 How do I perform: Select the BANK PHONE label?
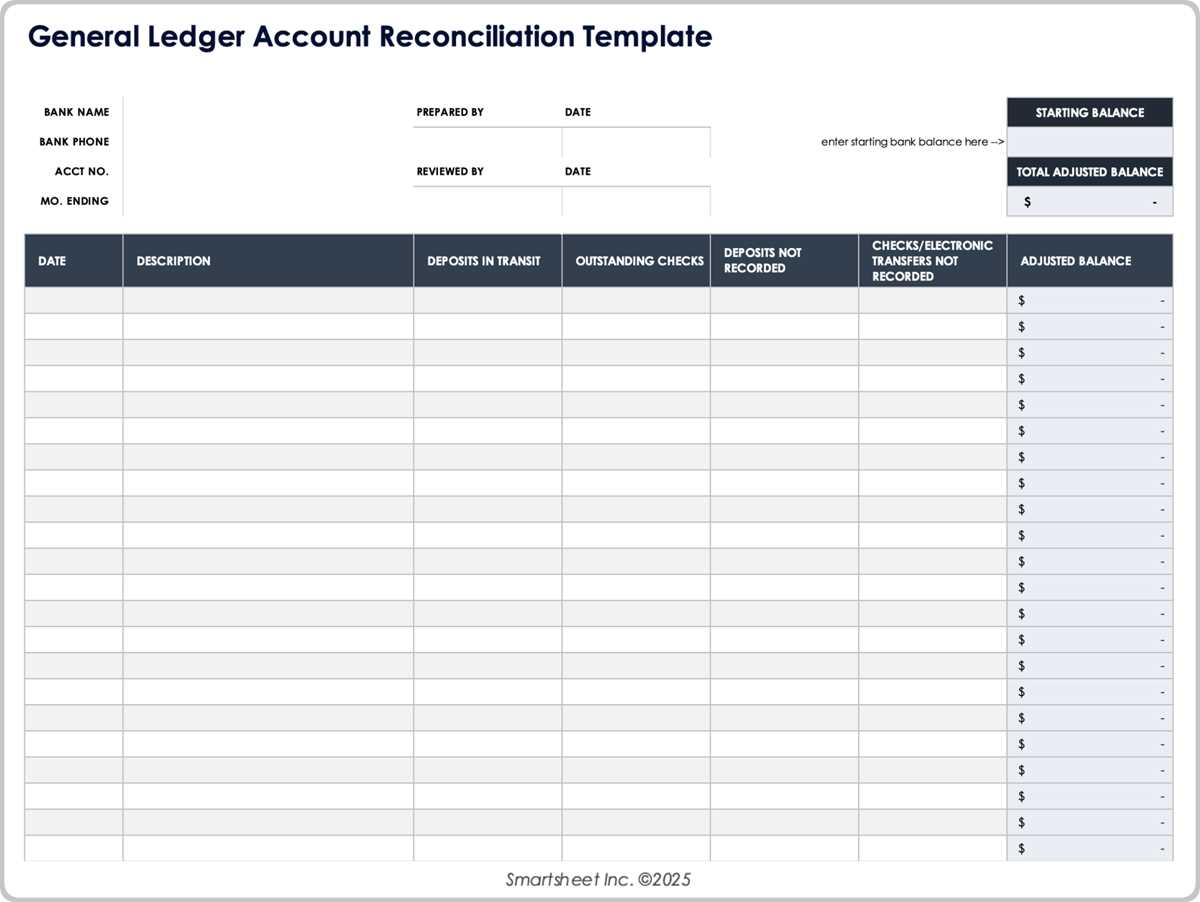[75, 142]
